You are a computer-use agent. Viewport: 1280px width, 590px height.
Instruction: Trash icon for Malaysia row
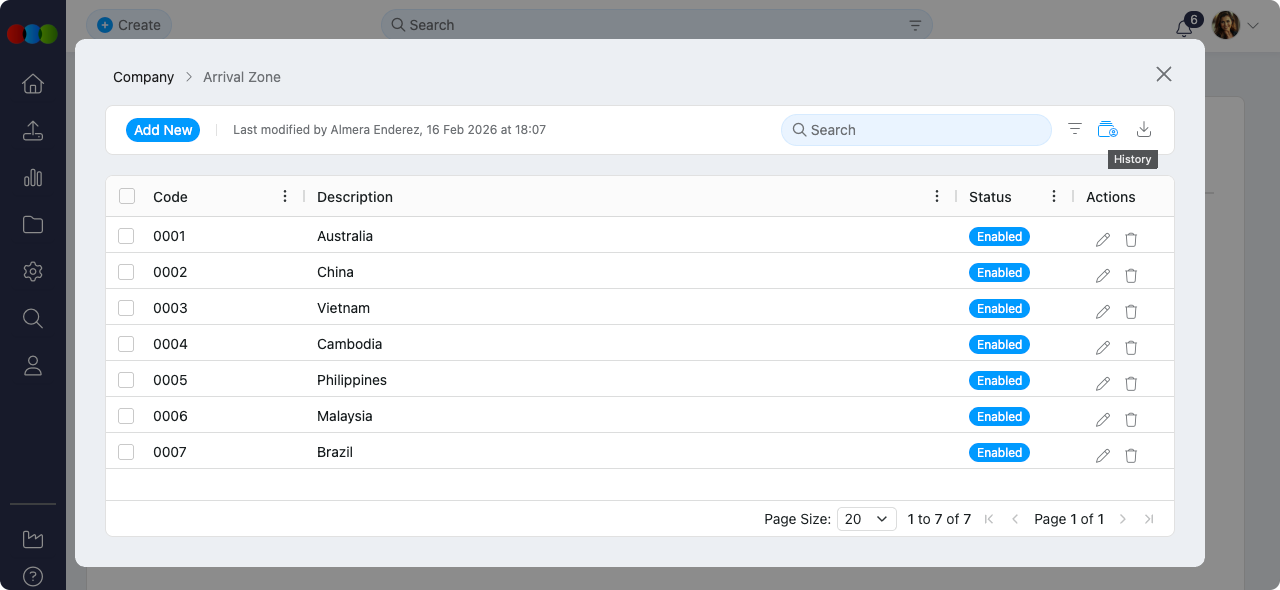[1131, 420]
